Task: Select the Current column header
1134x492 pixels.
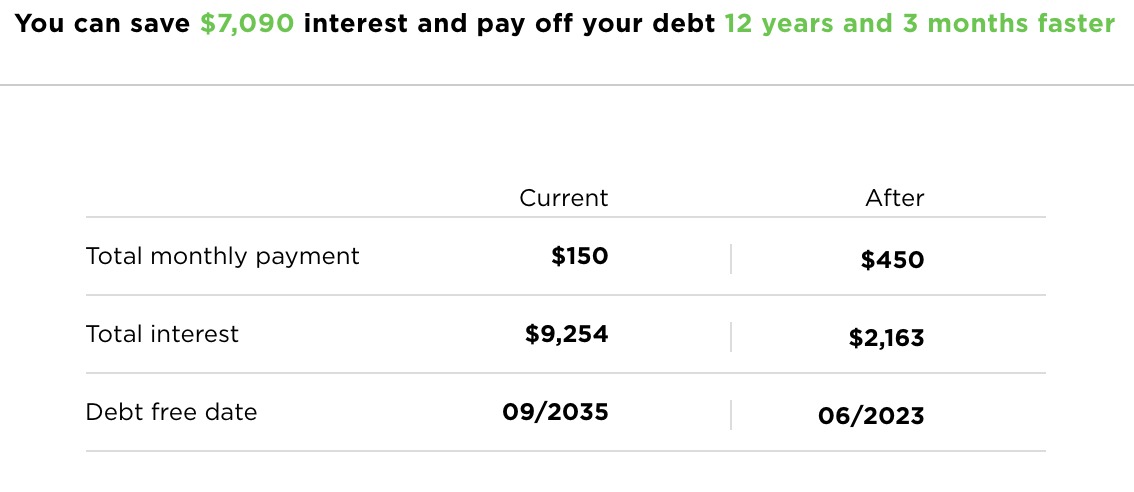Action: (x=563, y=198)
